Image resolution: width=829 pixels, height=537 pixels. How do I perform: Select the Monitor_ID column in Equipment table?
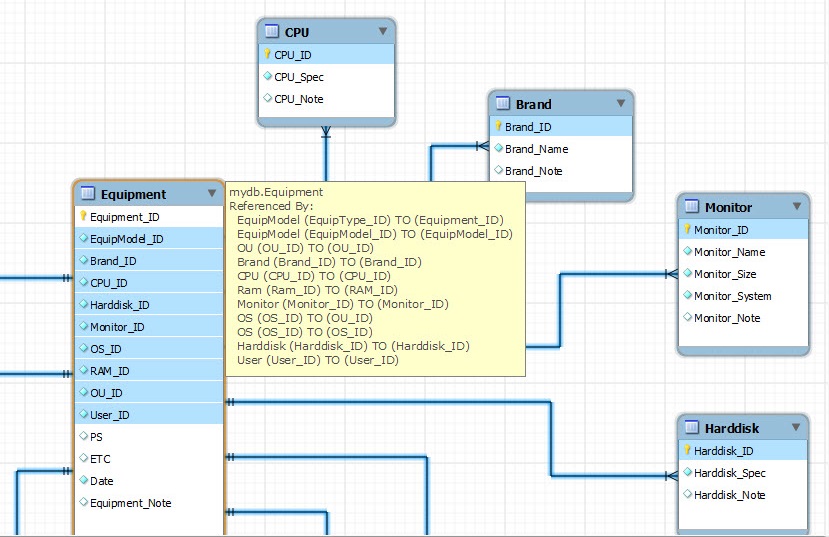coord(149,327)
